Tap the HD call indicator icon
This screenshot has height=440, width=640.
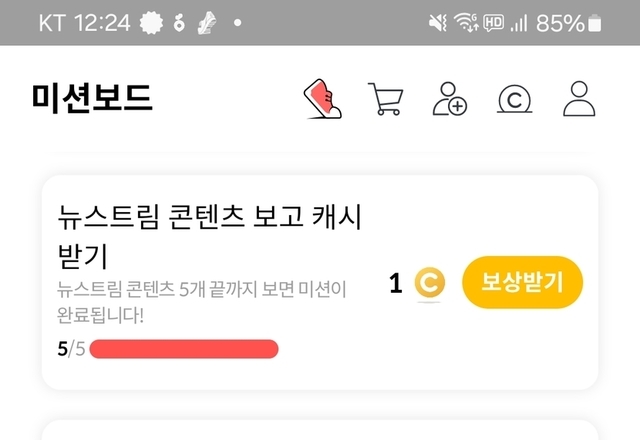click(493, 23)
